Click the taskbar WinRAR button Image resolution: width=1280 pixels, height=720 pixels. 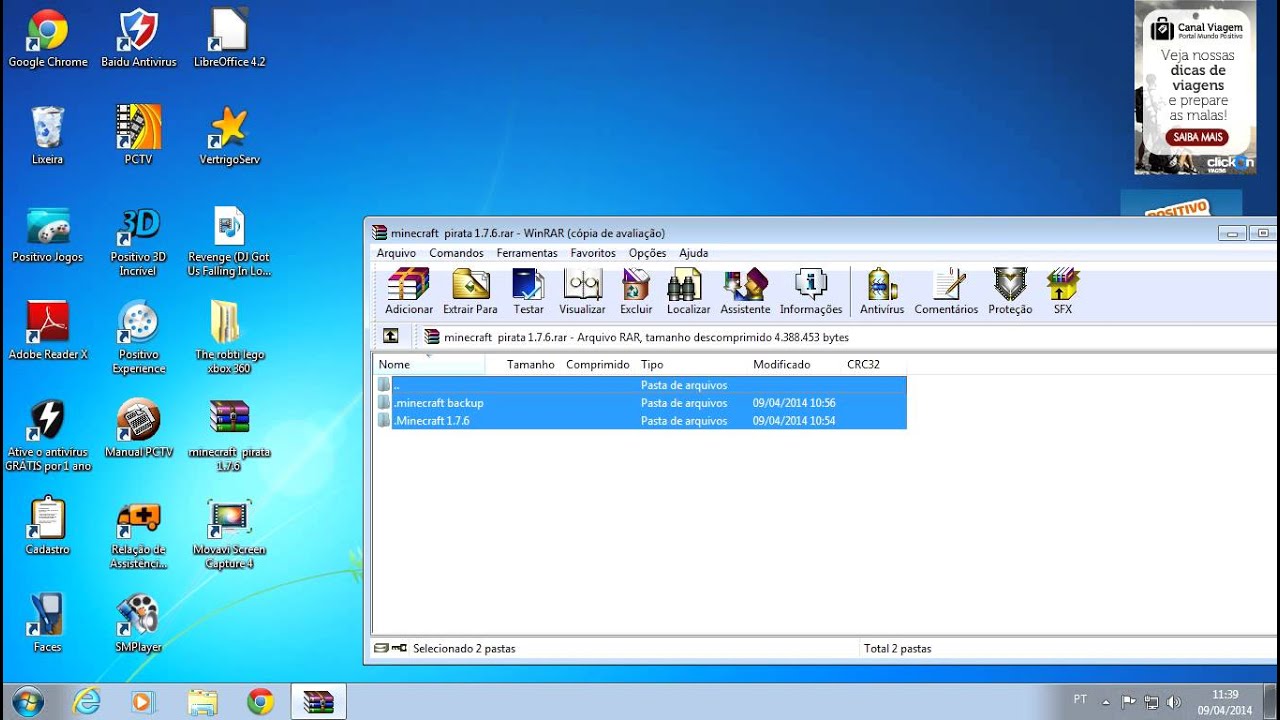[x=318, y=702]
